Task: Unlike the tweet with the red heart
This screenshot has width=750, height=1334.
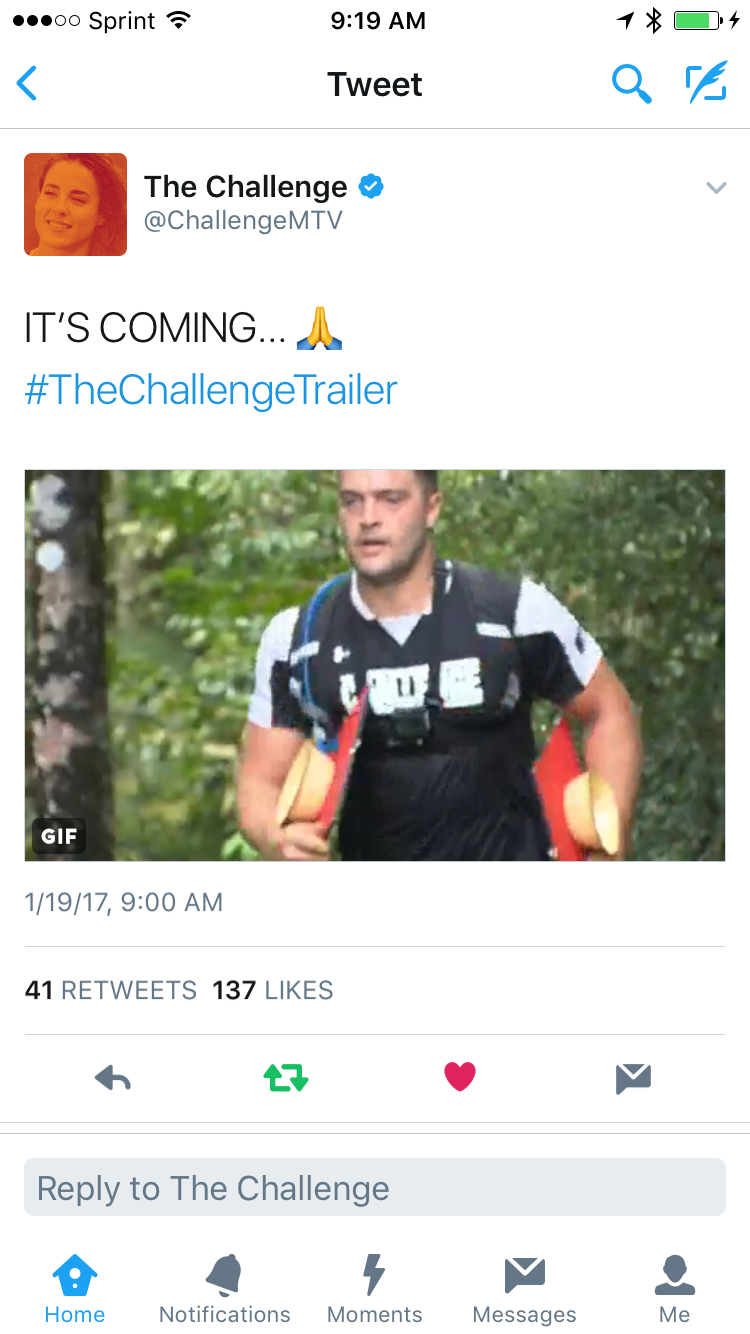Action: (460, 1077)
